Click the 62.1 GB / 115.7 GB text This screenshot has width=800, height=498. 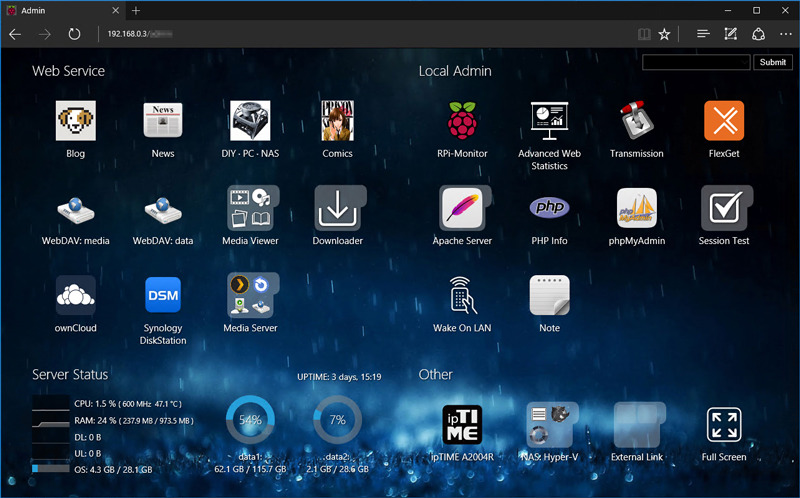250,469
